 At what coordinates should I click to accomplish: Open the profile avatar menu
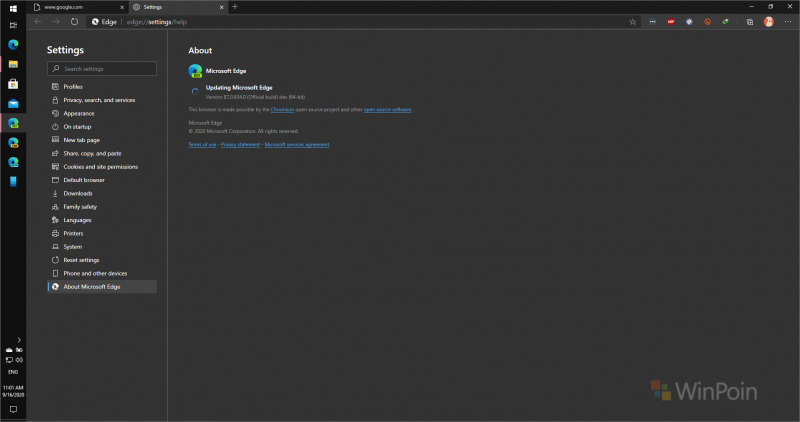(x=768, y=21)
